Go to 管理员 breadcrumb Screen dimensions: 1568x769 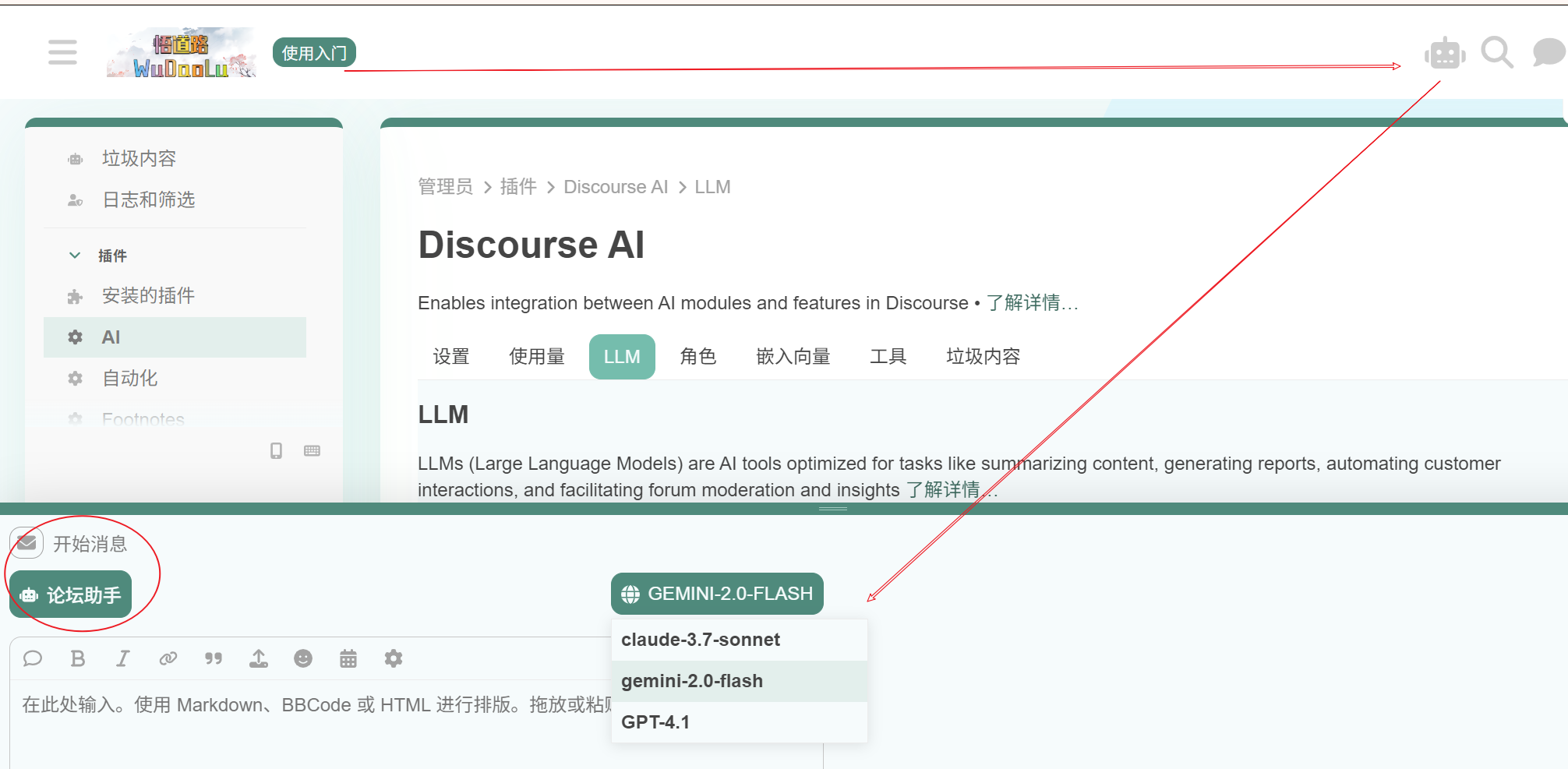point(445,187)
